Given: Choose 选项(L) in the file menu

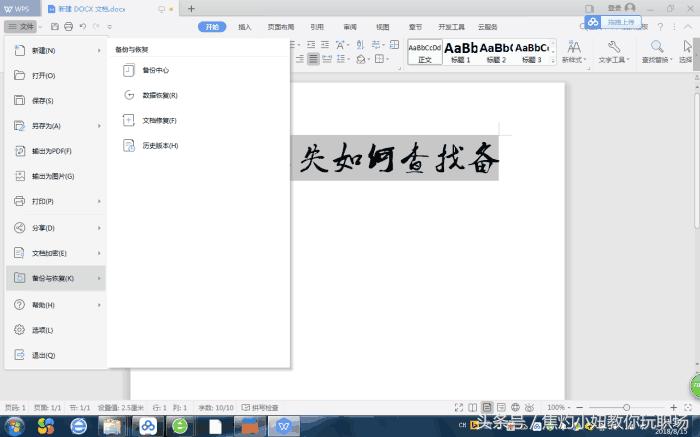Looking at the screenshot, I should pyautogui.click(x=56, y=330).
